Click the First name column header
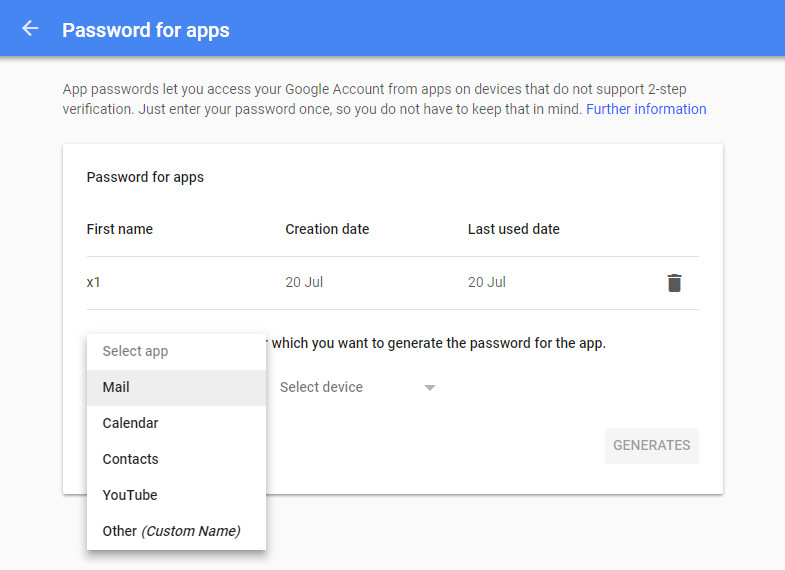 (120, 229)
